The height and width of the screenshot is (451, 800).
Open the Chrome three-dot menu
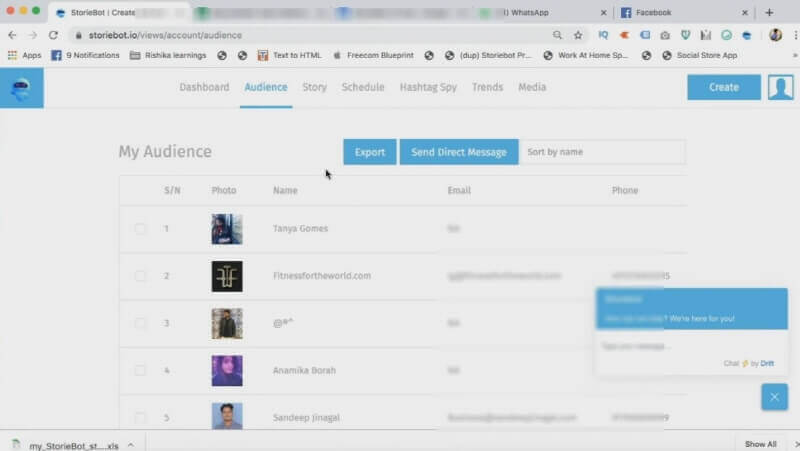click(x=795, y=35)
